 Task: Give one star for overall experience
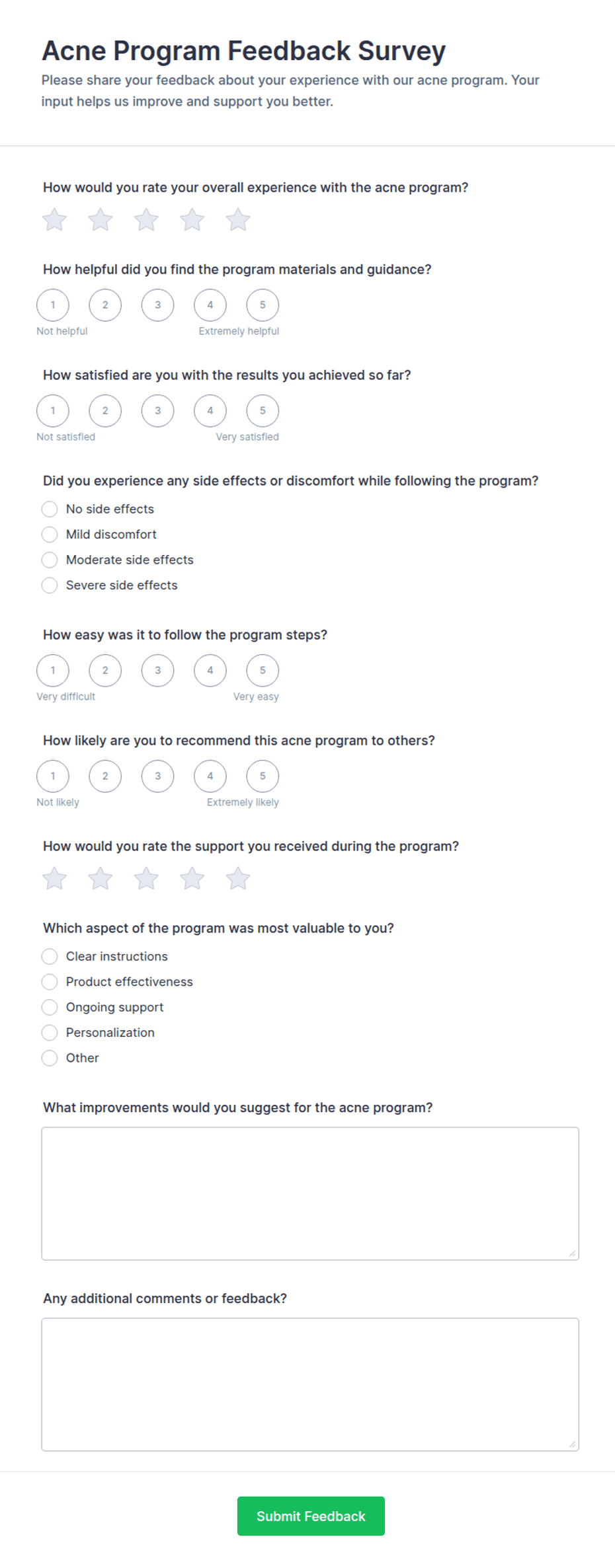(54, 220)
